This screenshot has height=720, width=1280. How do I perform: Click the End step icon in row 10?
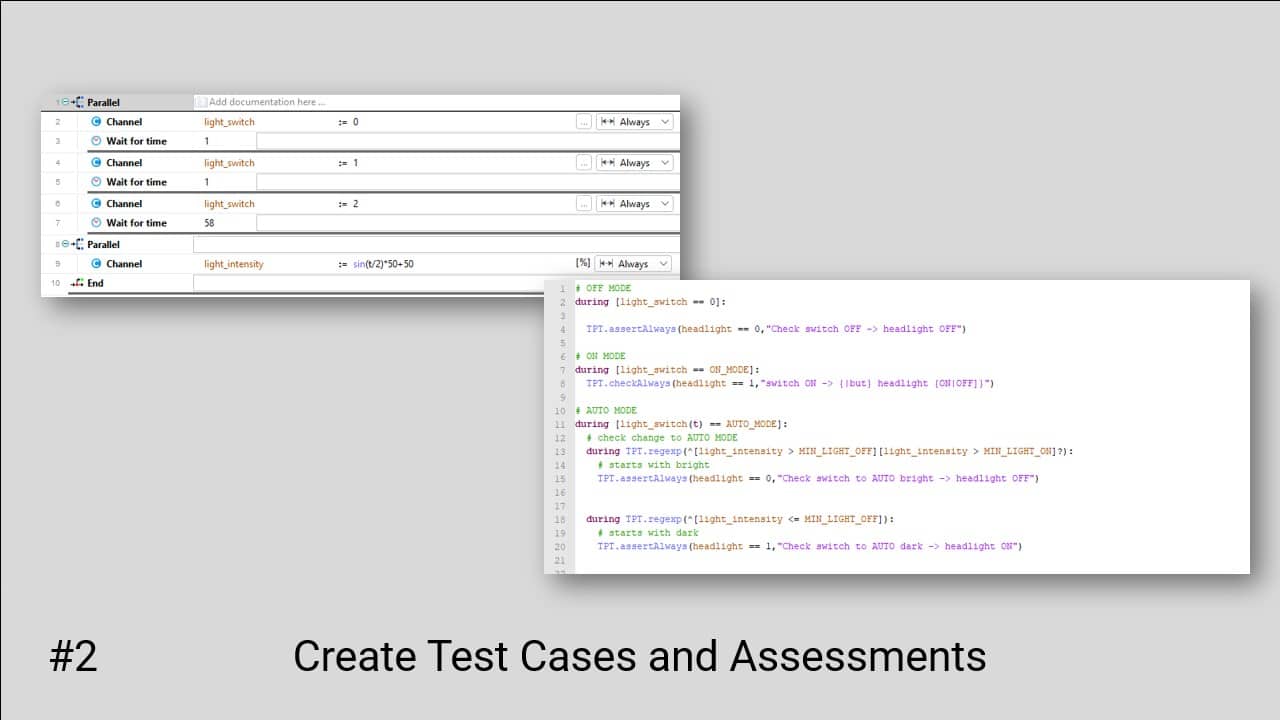(x=77, y=283)
